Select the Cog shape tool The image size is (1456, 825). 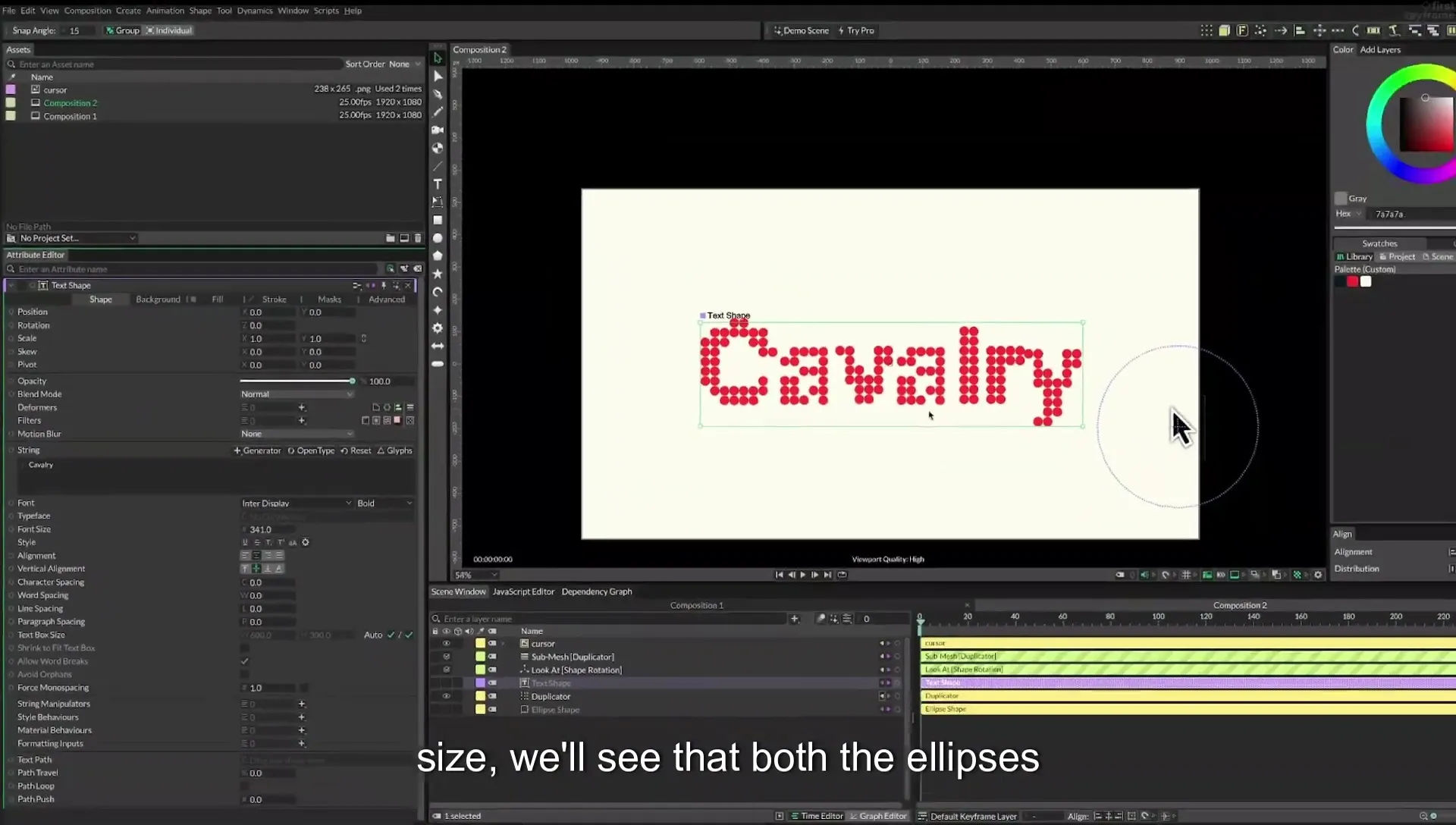[438, 328]
